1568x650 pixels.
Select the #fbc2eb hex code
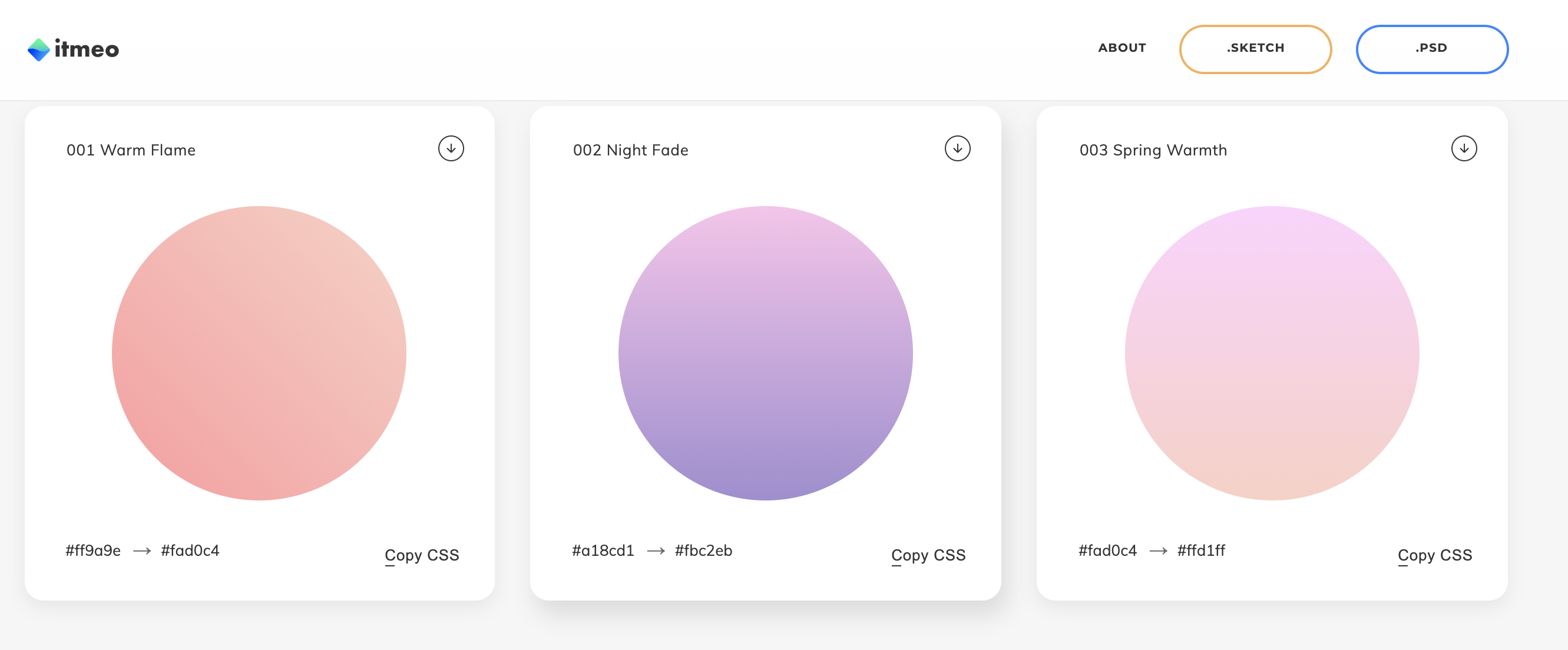pos(703,550)
